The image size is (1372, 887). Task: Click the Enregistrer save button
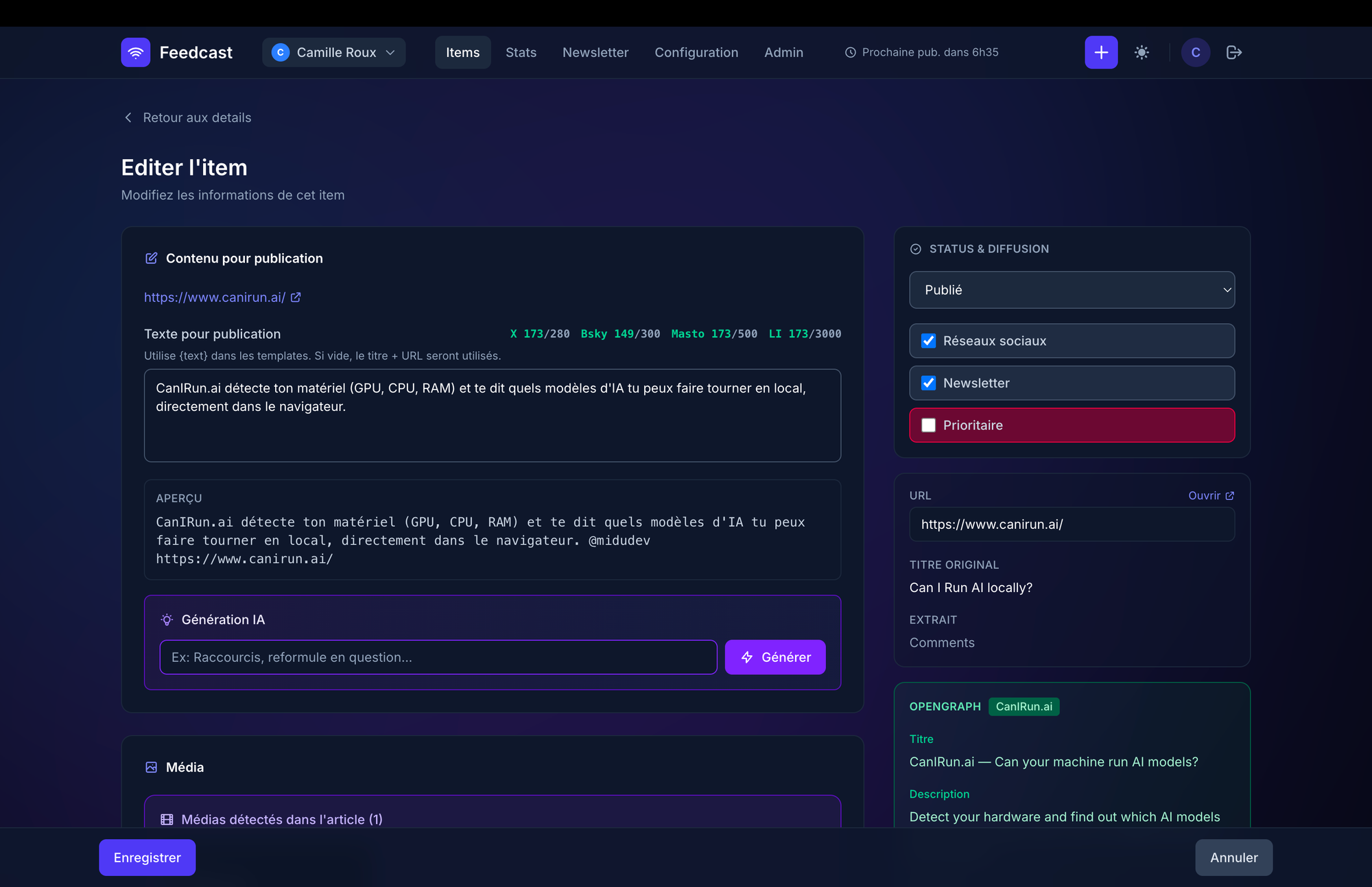coord(147,858)
